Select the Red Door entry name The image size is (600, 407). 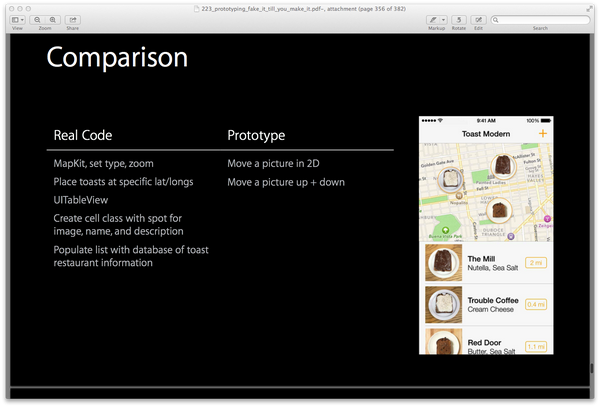484,343
